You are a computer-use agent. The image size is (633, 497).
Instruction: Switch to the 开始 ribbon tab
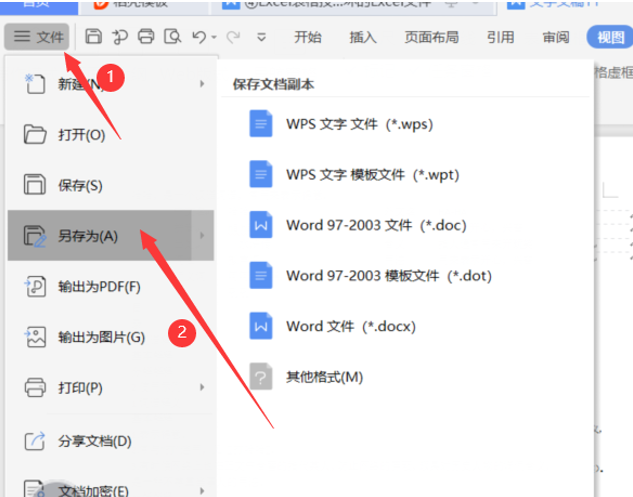(308, 37)
